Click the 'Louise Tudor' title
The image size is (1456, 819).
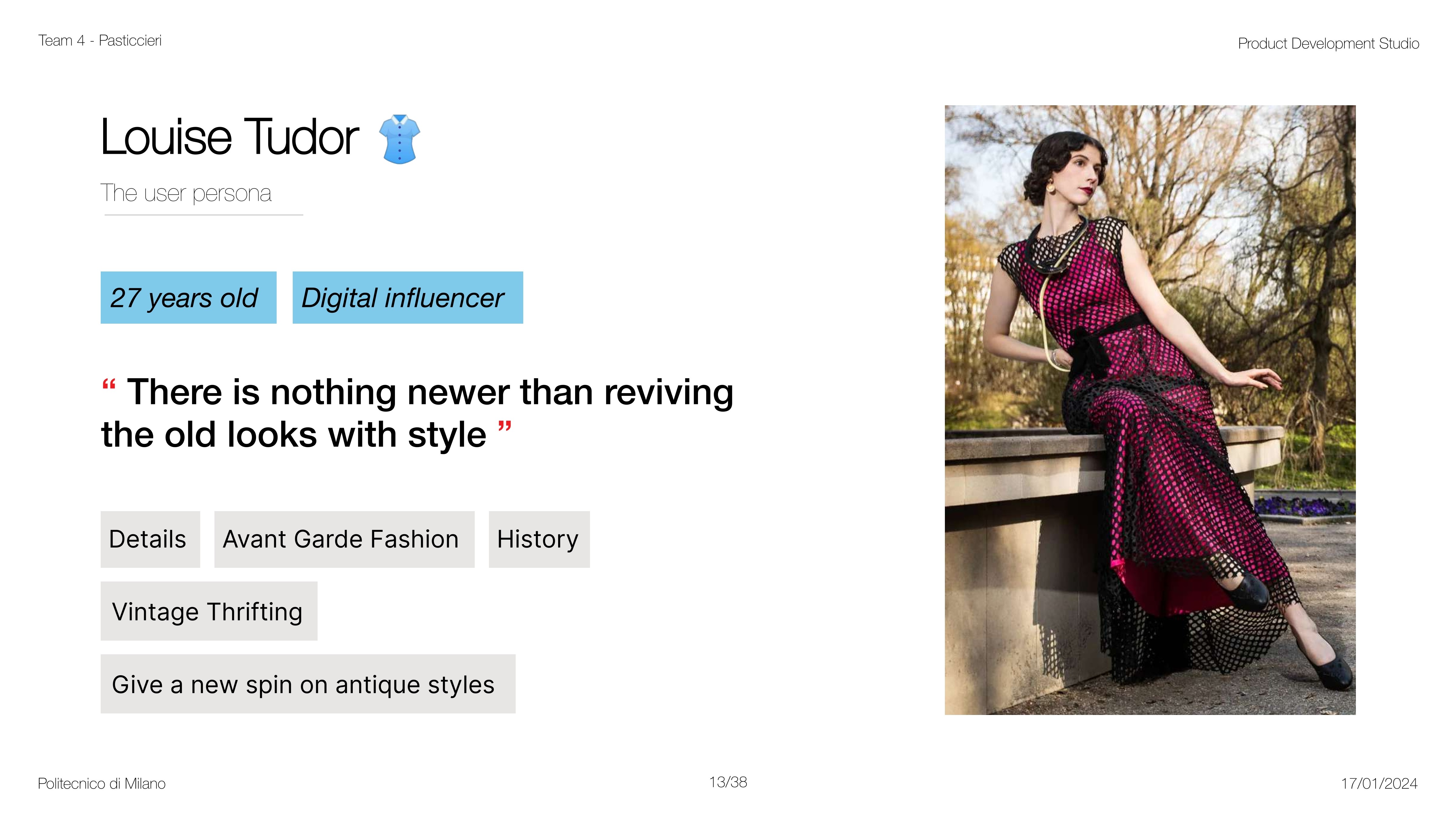[230, 137]
